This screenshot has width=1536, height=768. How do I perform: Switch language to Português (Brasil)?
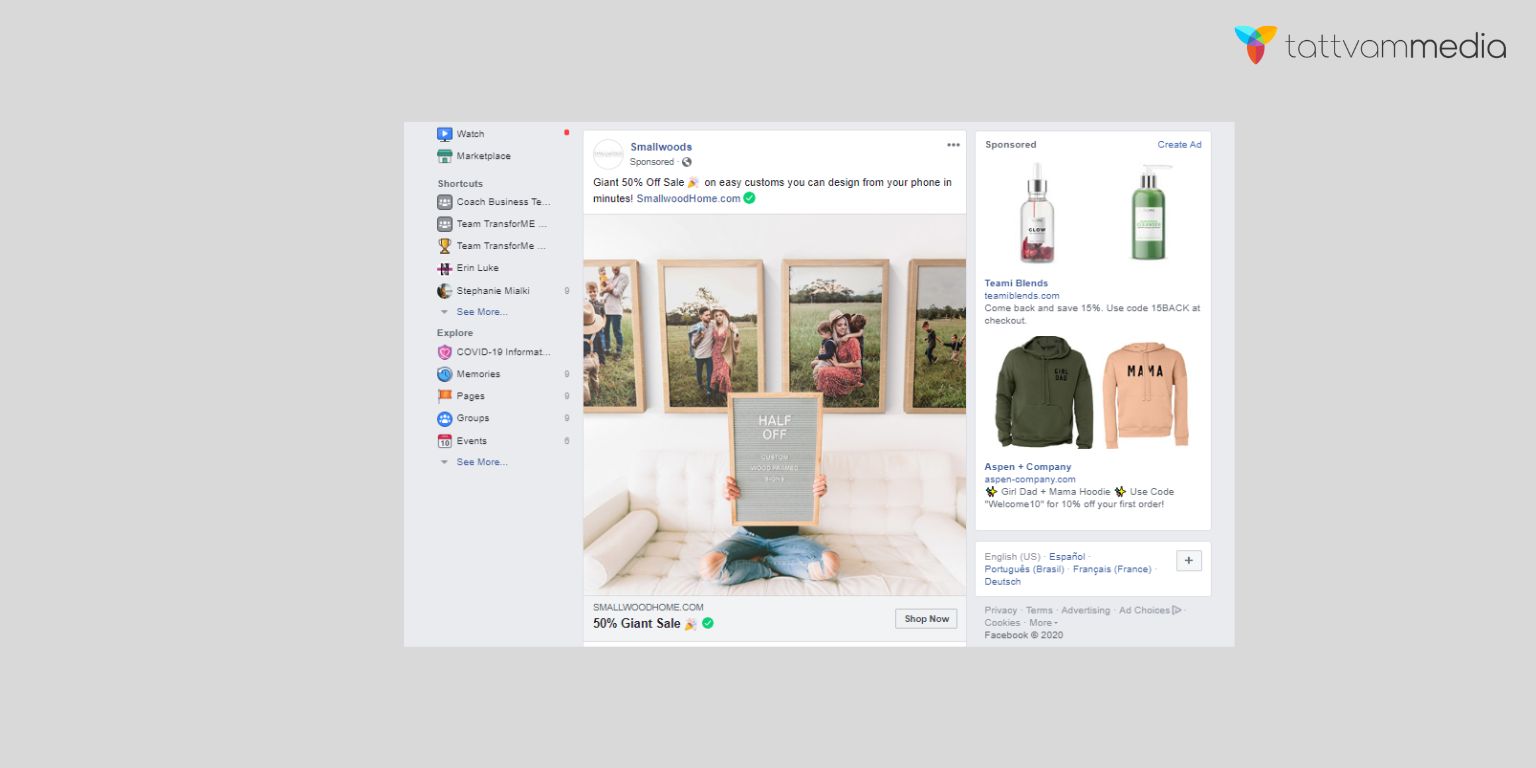pos(1024,569)
